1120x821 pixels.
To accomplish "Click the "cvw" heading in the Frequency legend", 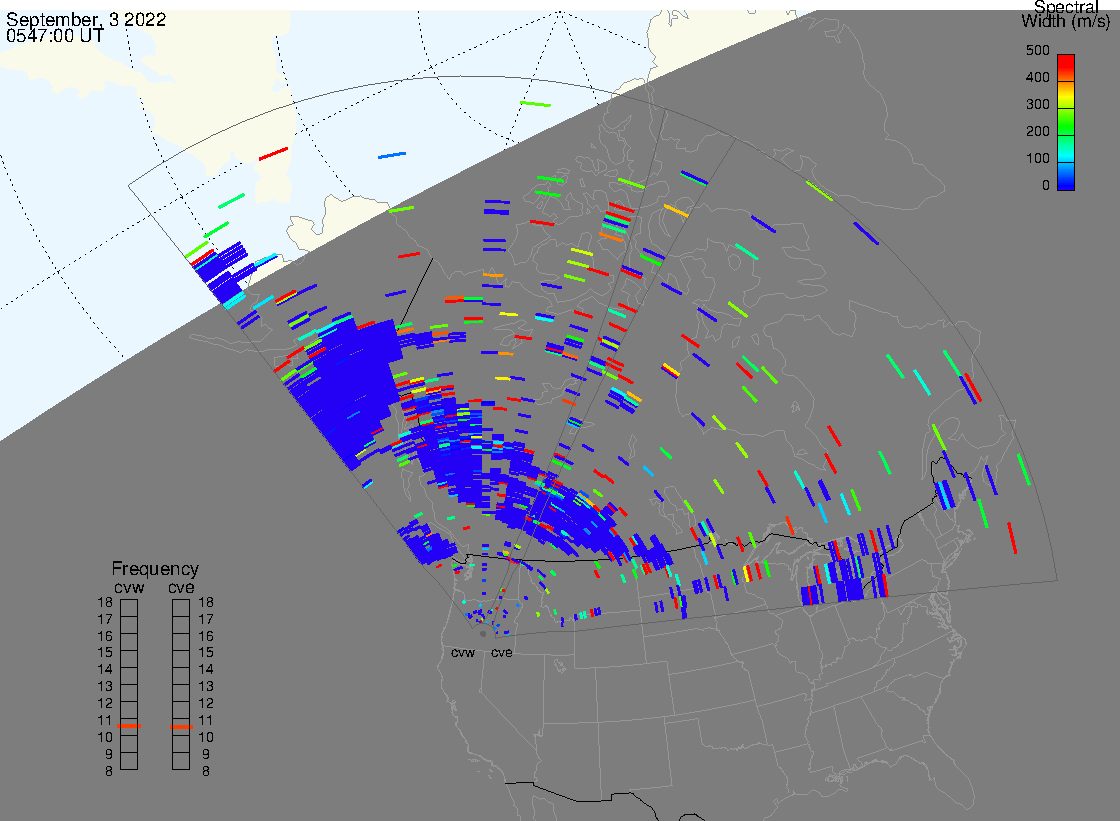I will [x=129, y=587].
